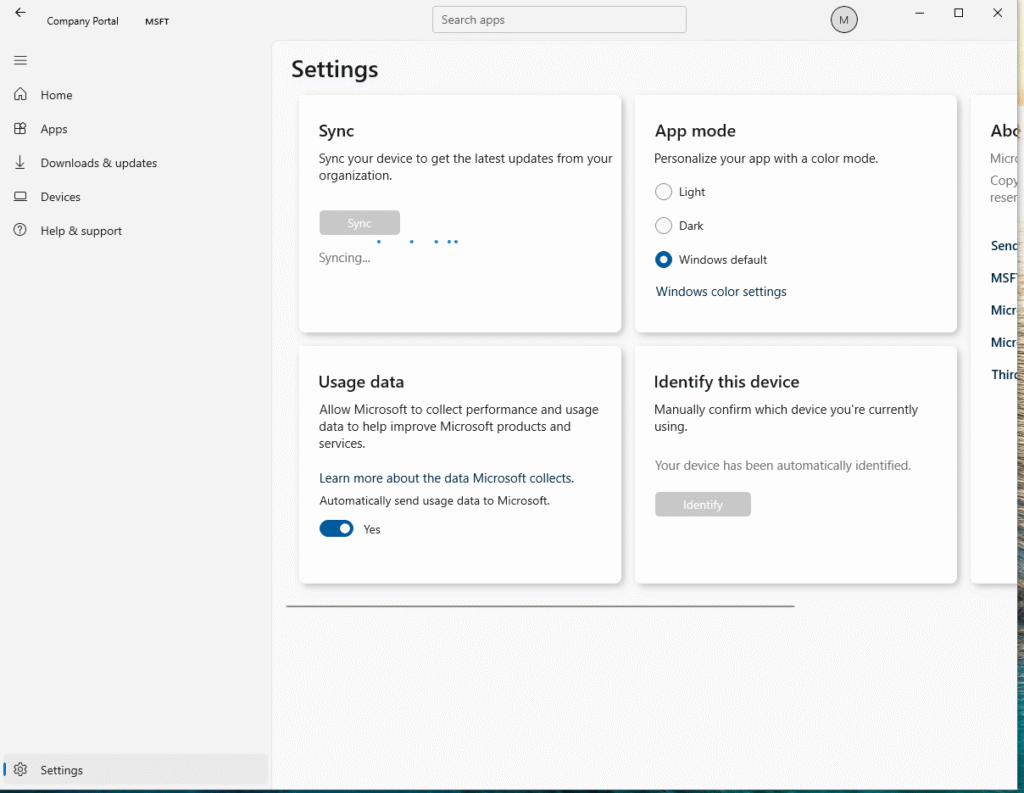Select the Light app mode
1024x793 pixels.
point(663,192)
